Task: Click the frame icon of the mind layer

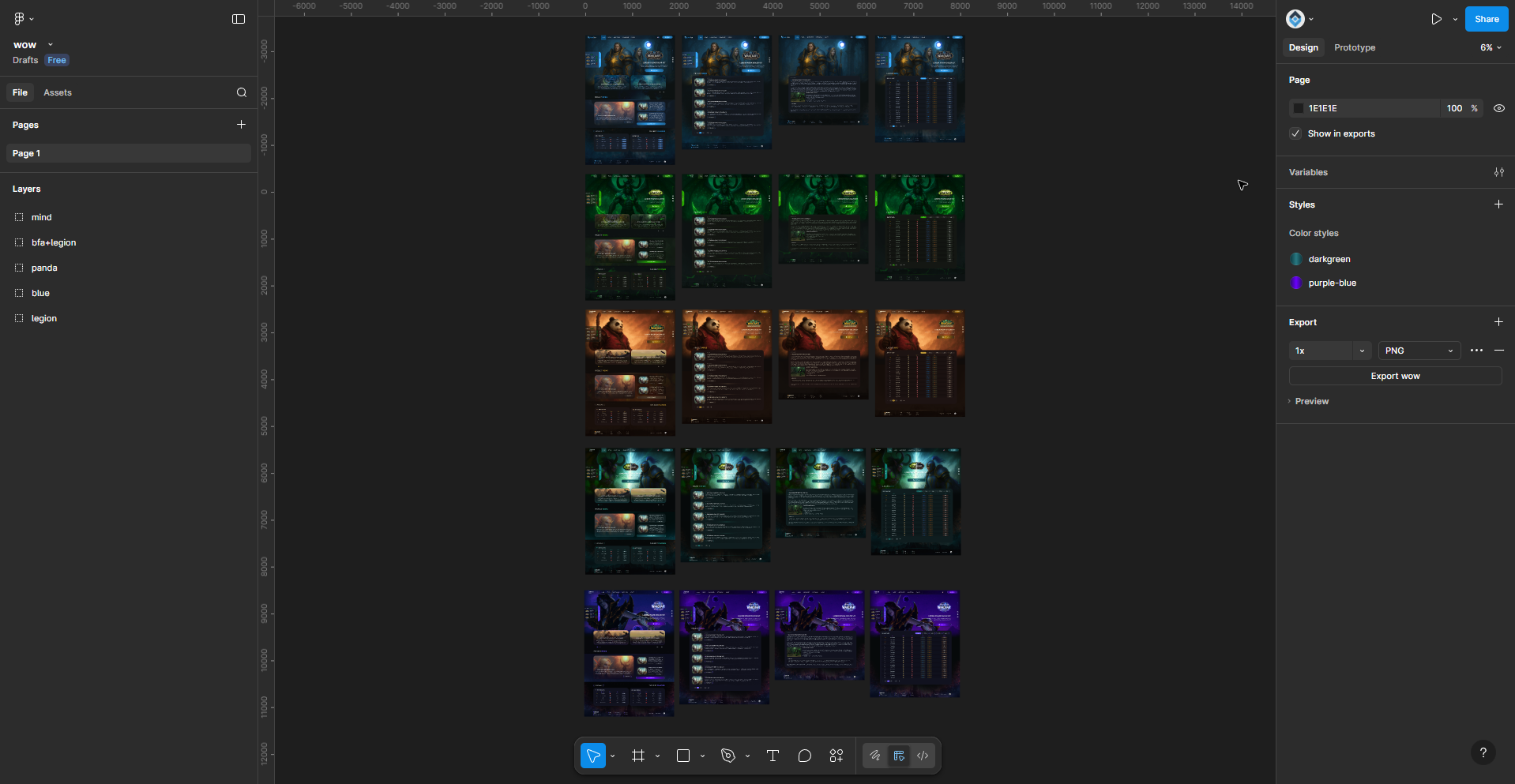Action: click(x=19, y=217)
